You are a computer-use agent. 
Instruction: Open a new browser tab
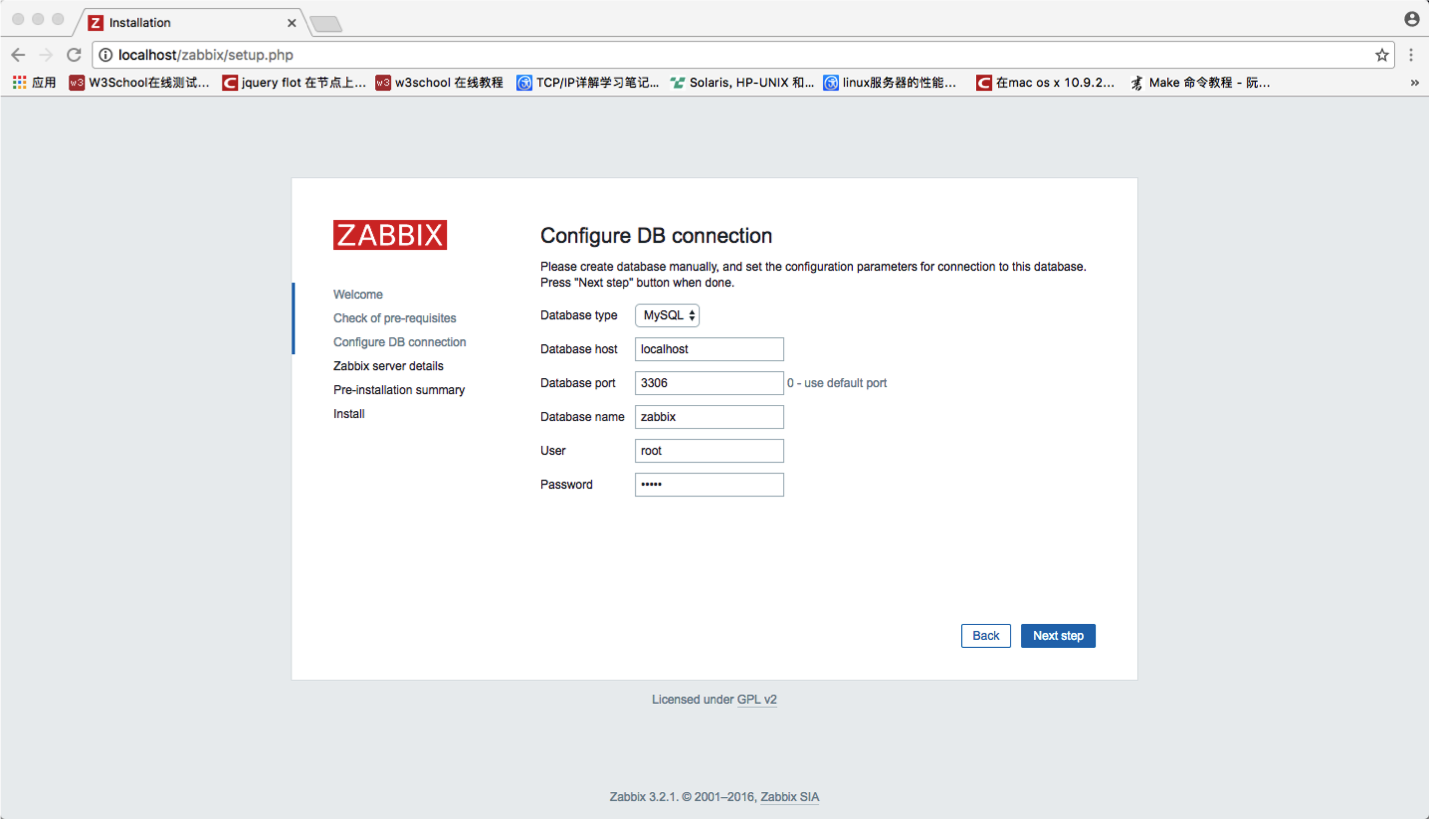coord(326,23)
